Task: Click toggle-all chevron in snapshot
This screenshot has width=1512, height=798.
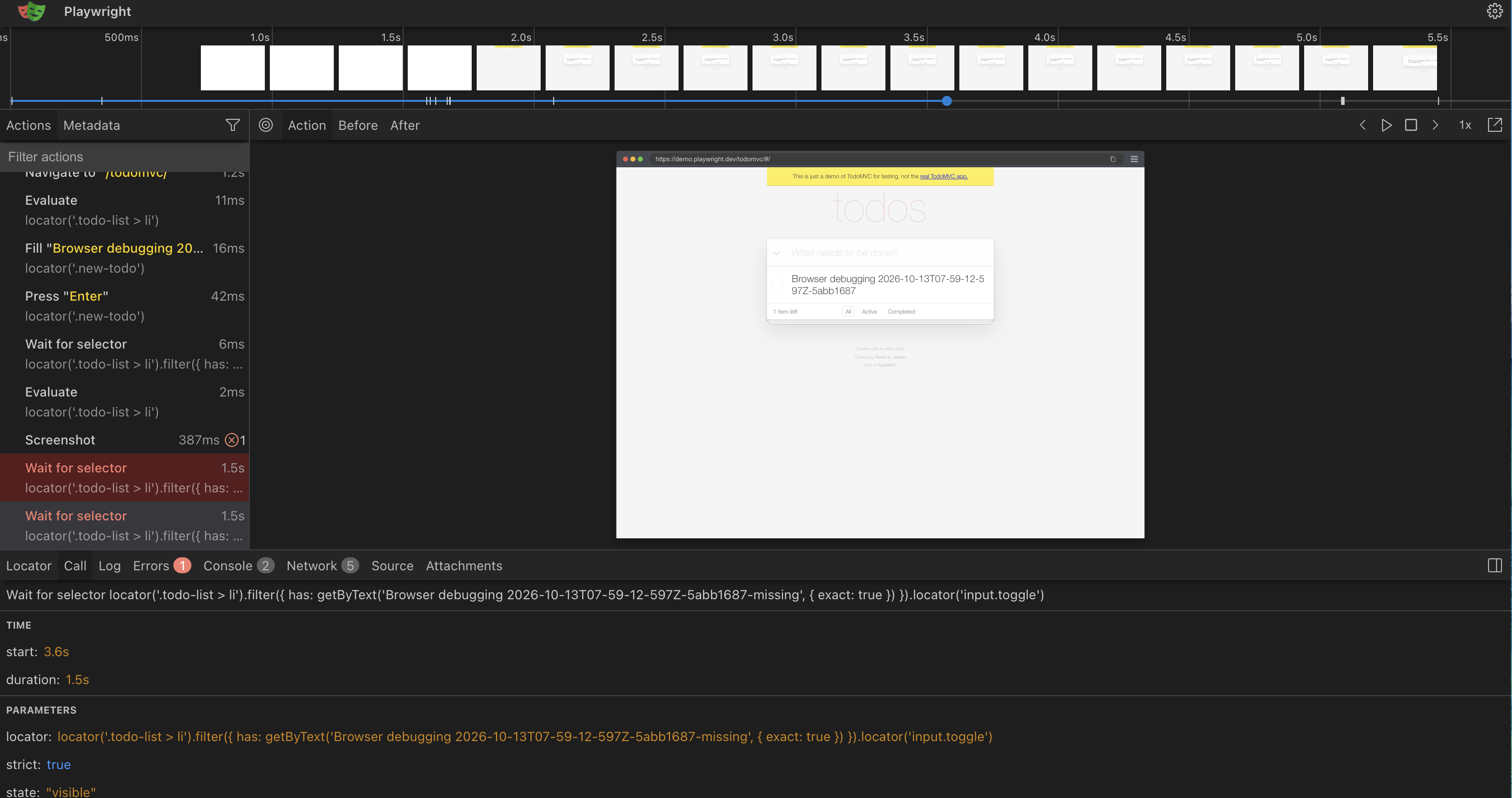Action: click(x=776, y=254)
